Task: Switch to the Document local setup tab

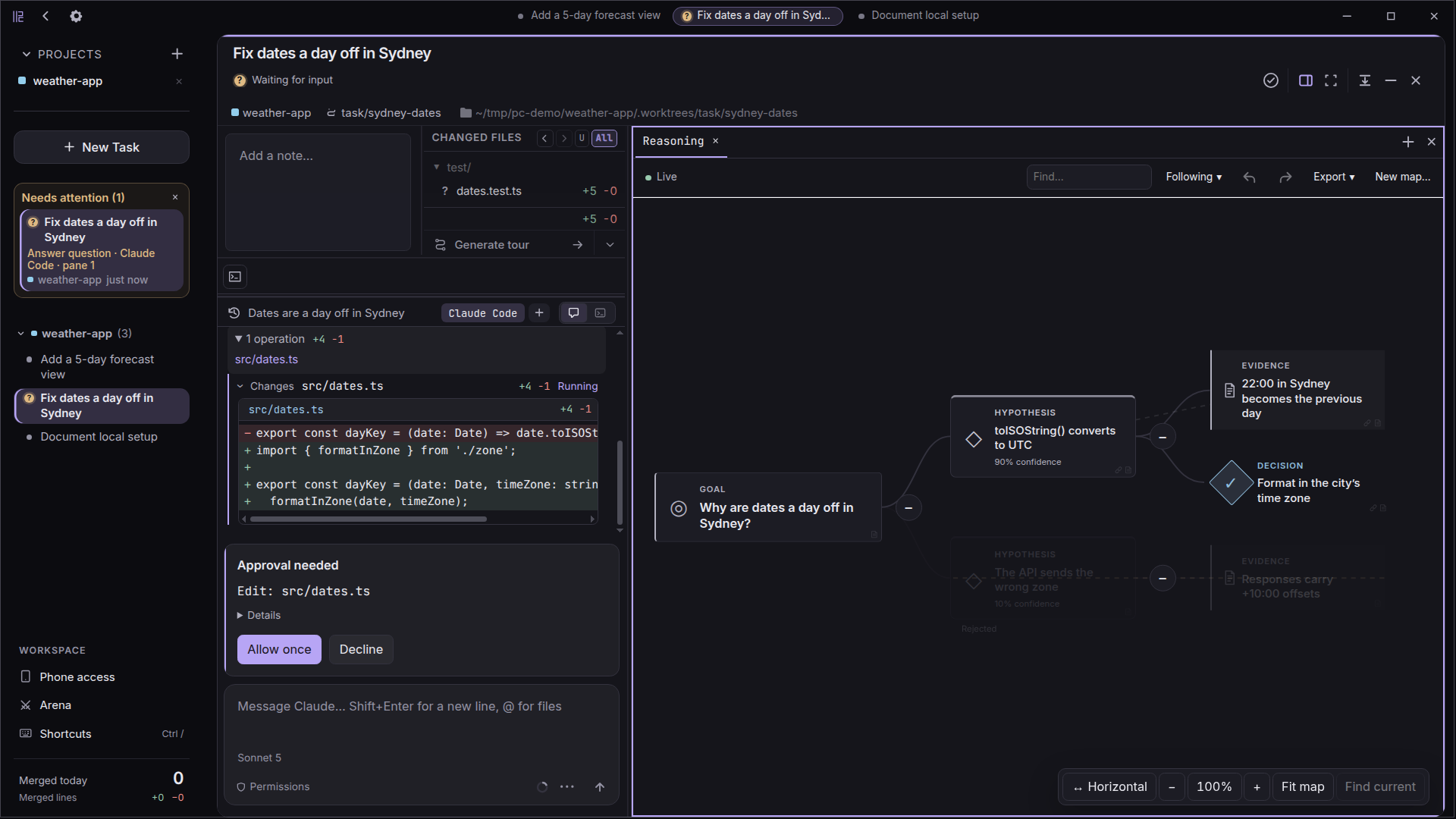Action: [x=918, y=15]
